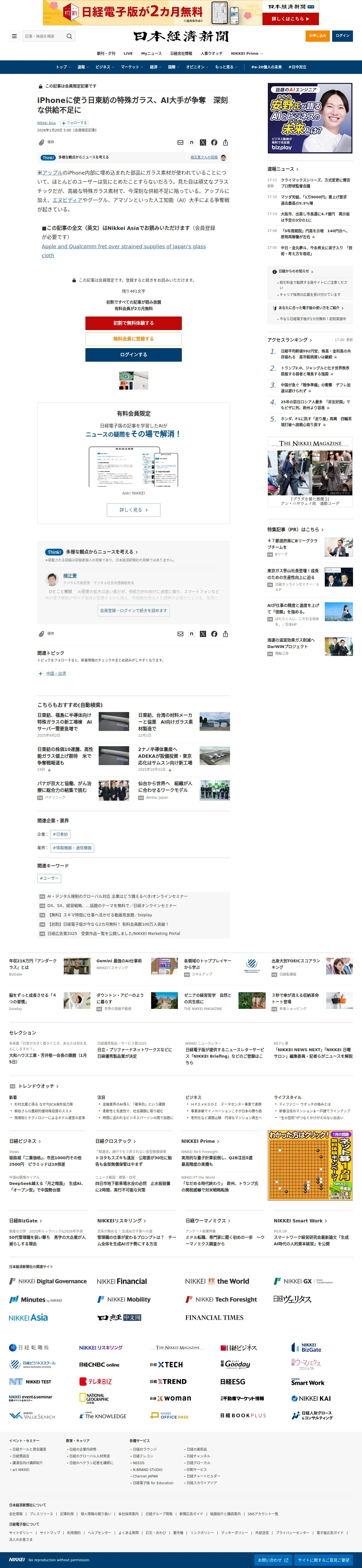Image resolution: width=362 pixels, height=1568 pixels.
Task: Expand the 経済 navigation dropdown
Action: [156, 67]
